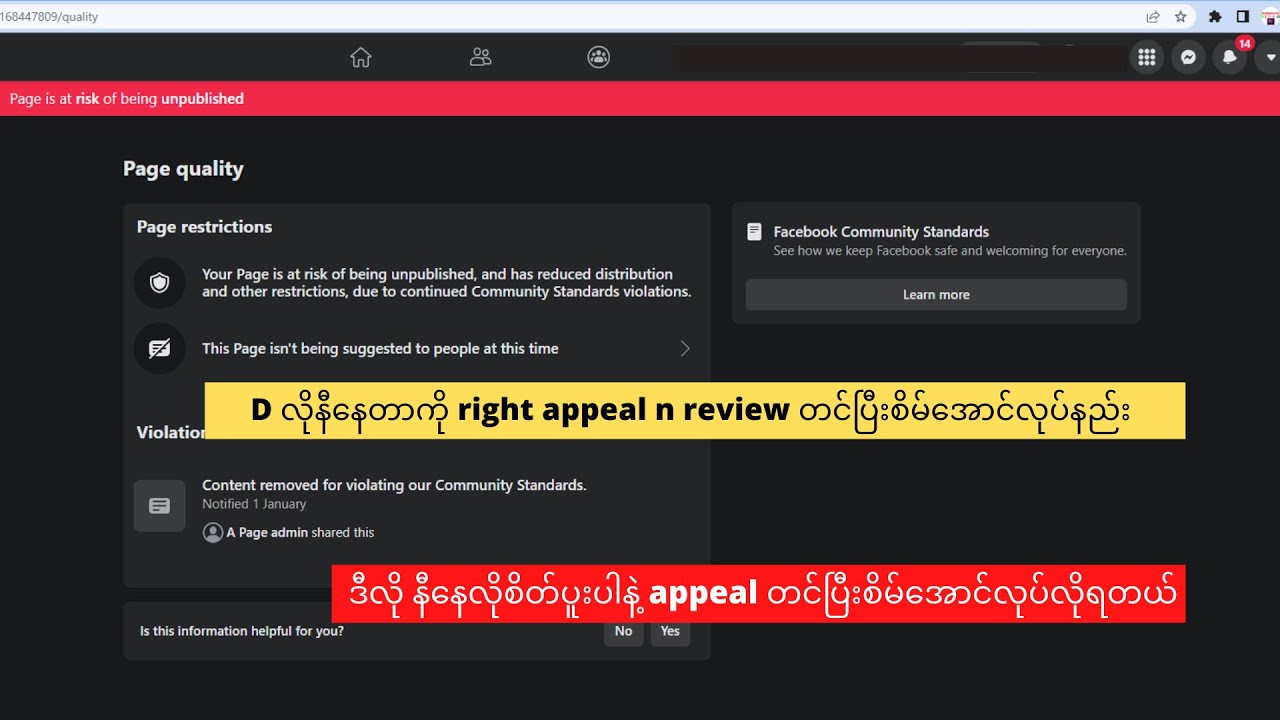
Task: Click the browser share page icon
Action: (x=1153, y=16)
